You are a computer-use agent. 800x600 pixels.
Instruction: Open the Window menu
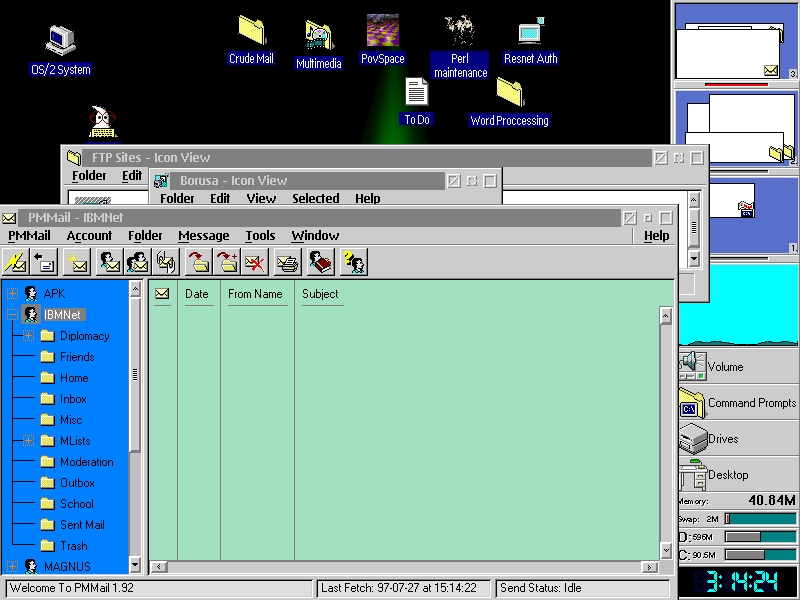[315, 235]
